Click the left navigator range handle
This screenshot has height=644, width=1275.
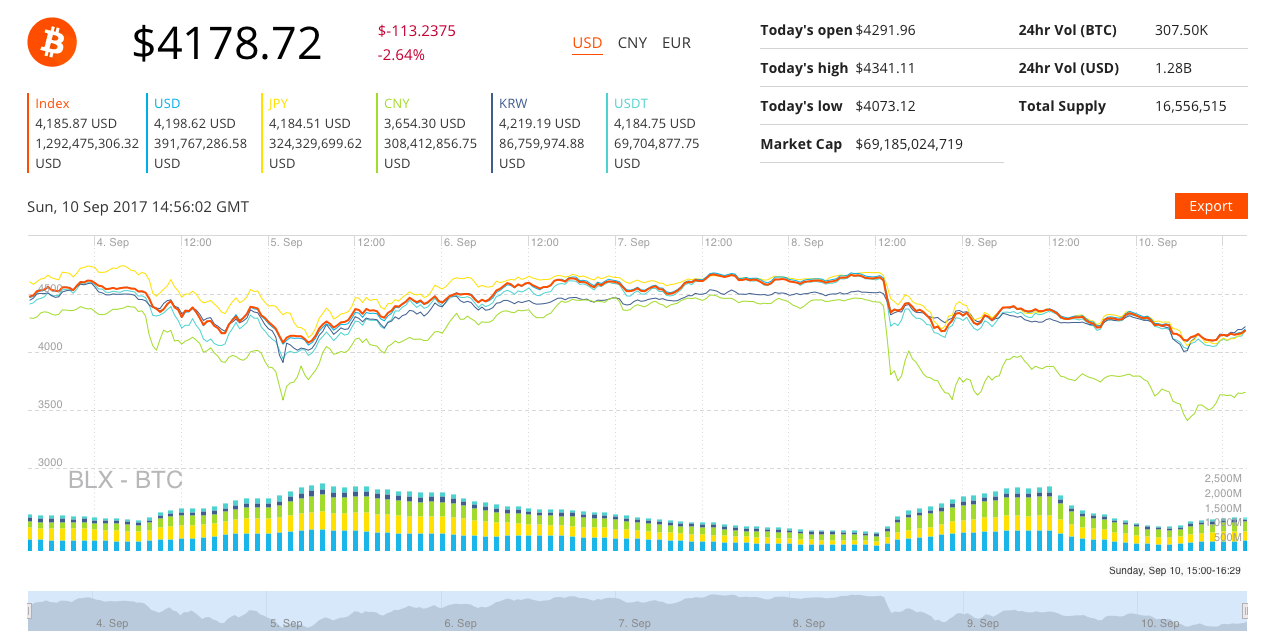pos(30,610)
